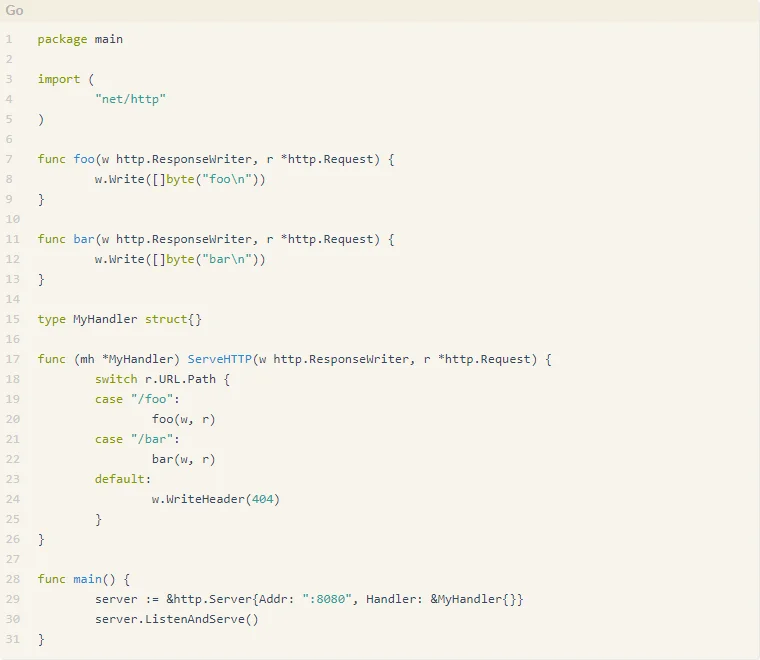Click the package main line
The height and width of the screenshot is (660, 760).
80,39
